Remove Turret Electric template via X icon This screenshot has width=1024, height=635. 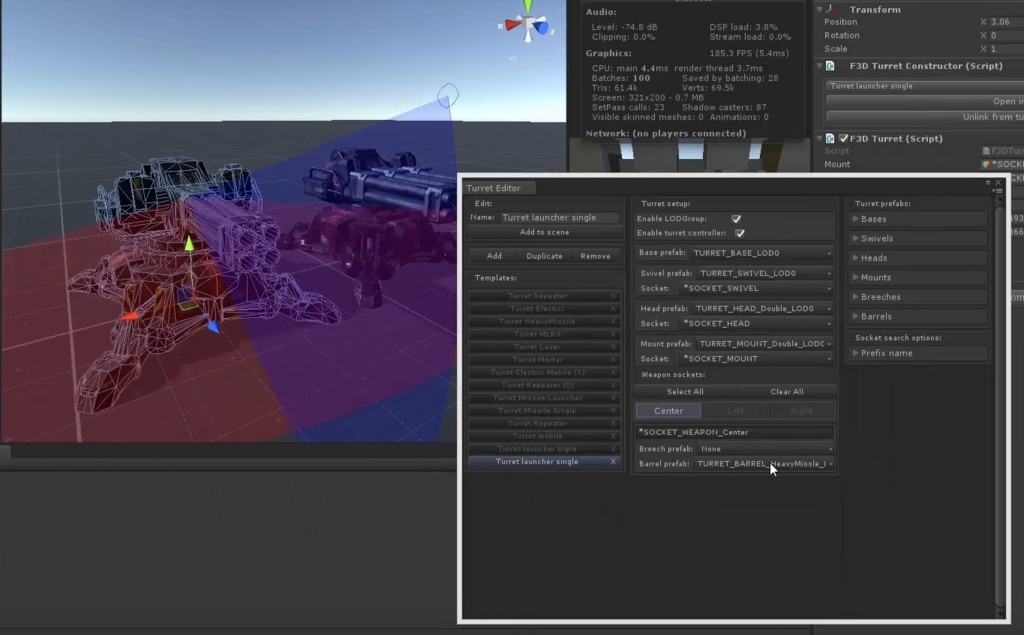[613, 309]
